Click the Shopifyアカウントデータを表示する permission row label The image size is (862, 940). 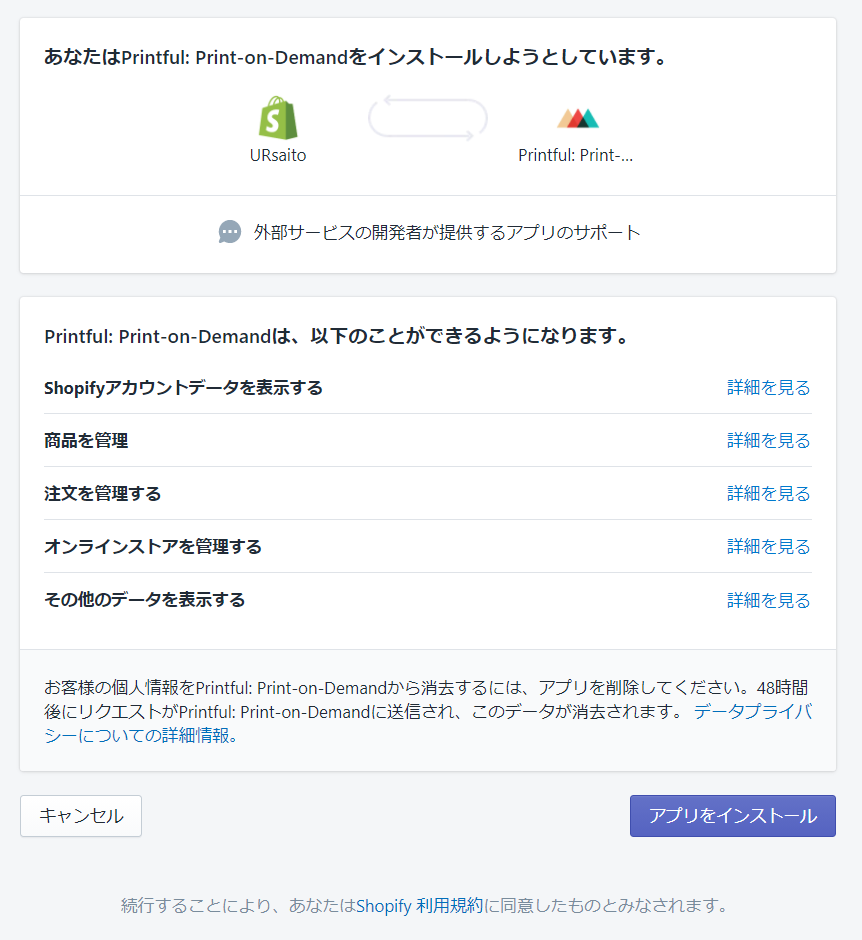(x=183, y=388)
